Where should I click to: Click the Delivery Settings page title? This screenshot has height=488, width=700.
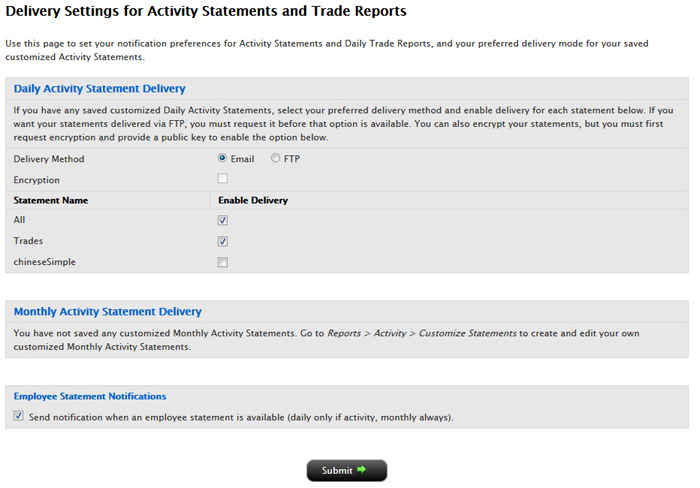(206, 11)
